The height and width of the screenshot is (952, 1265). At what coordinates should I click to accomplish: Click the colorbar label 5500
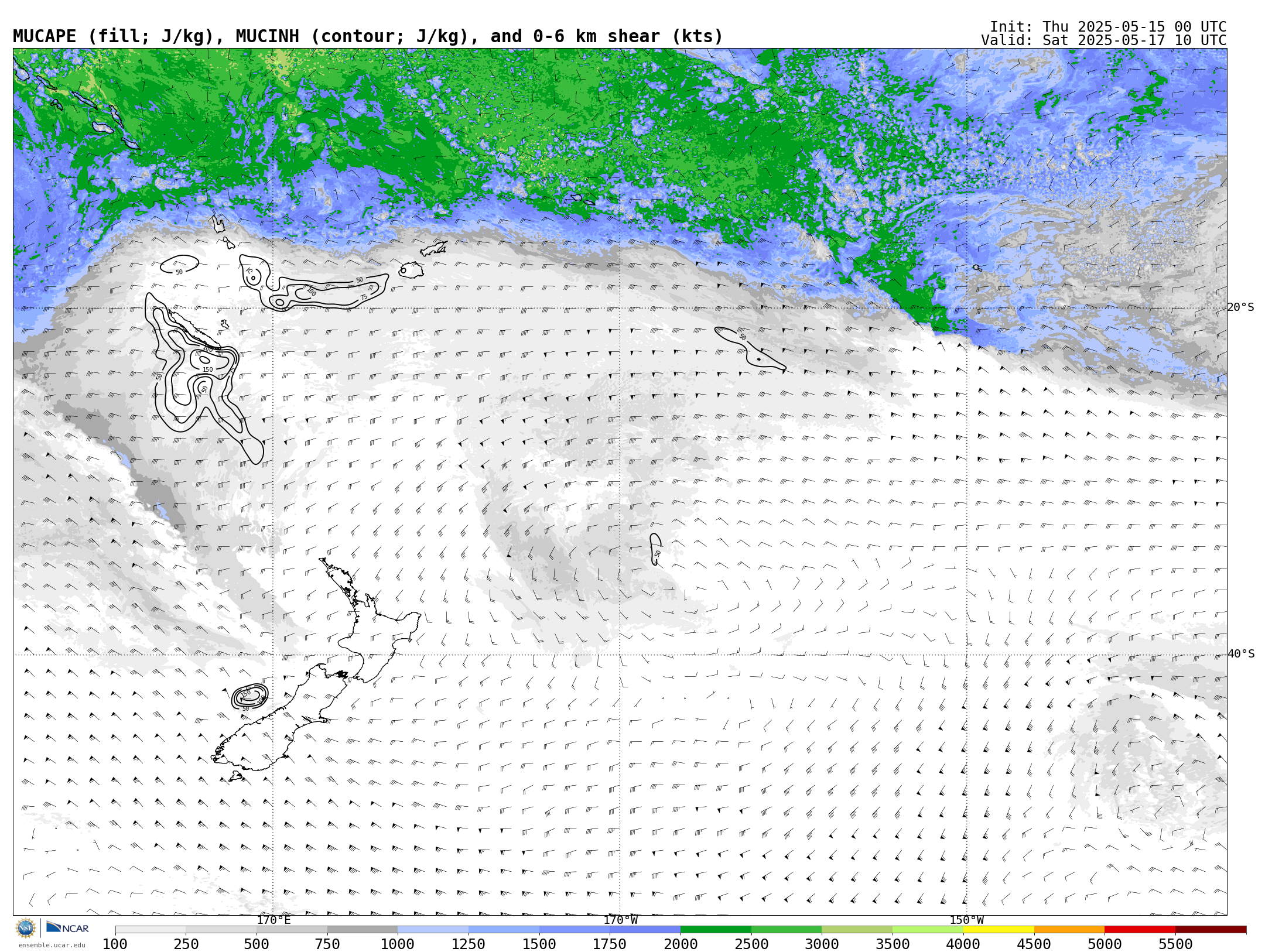(1175, 944)
